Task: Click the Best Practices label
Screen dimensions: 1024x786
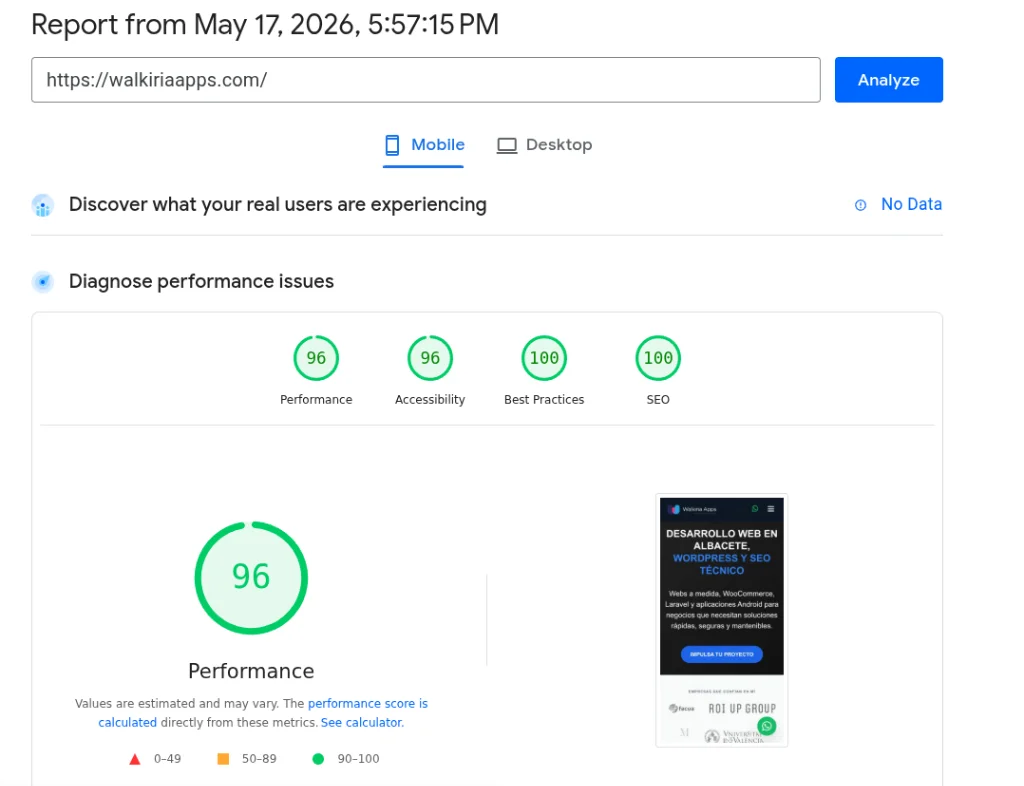Action: [544, 400]
